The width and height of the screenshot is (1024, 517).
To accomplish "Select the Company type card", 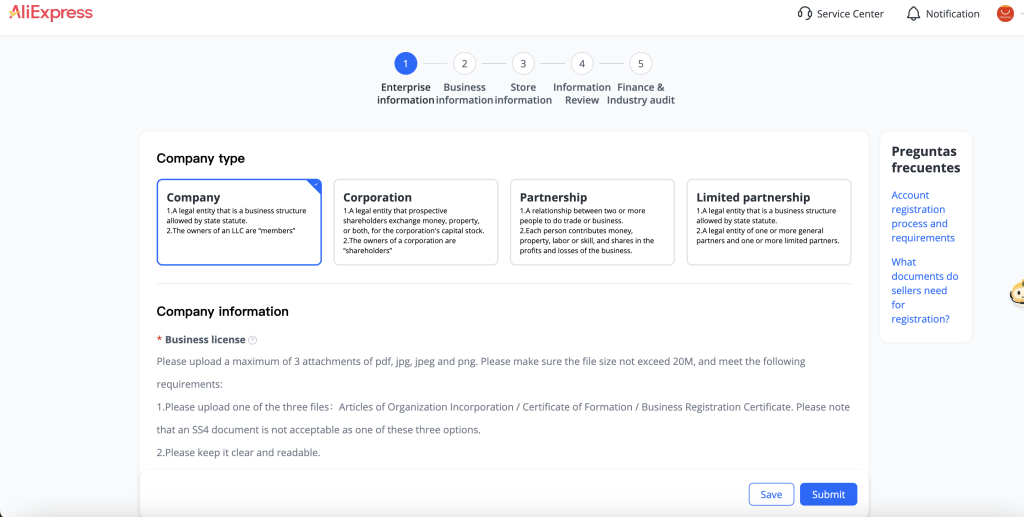I will point(239,222).
